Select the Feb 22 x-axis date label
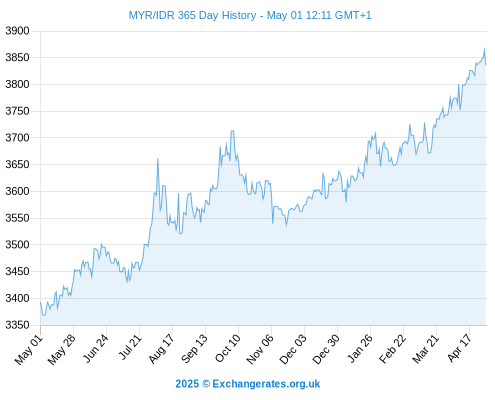Viewport: 495px width, 400px height. point(392,349)
